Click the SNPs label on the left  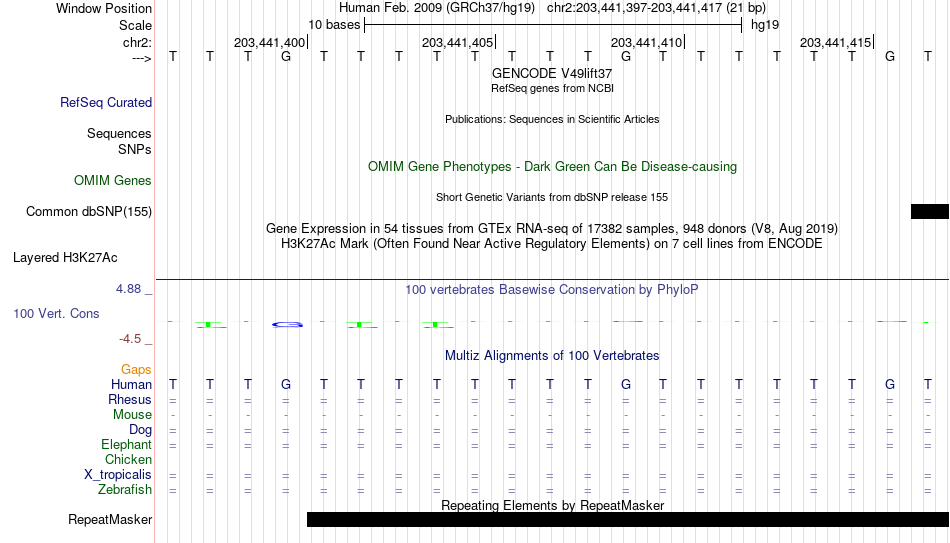coord(135,149)
